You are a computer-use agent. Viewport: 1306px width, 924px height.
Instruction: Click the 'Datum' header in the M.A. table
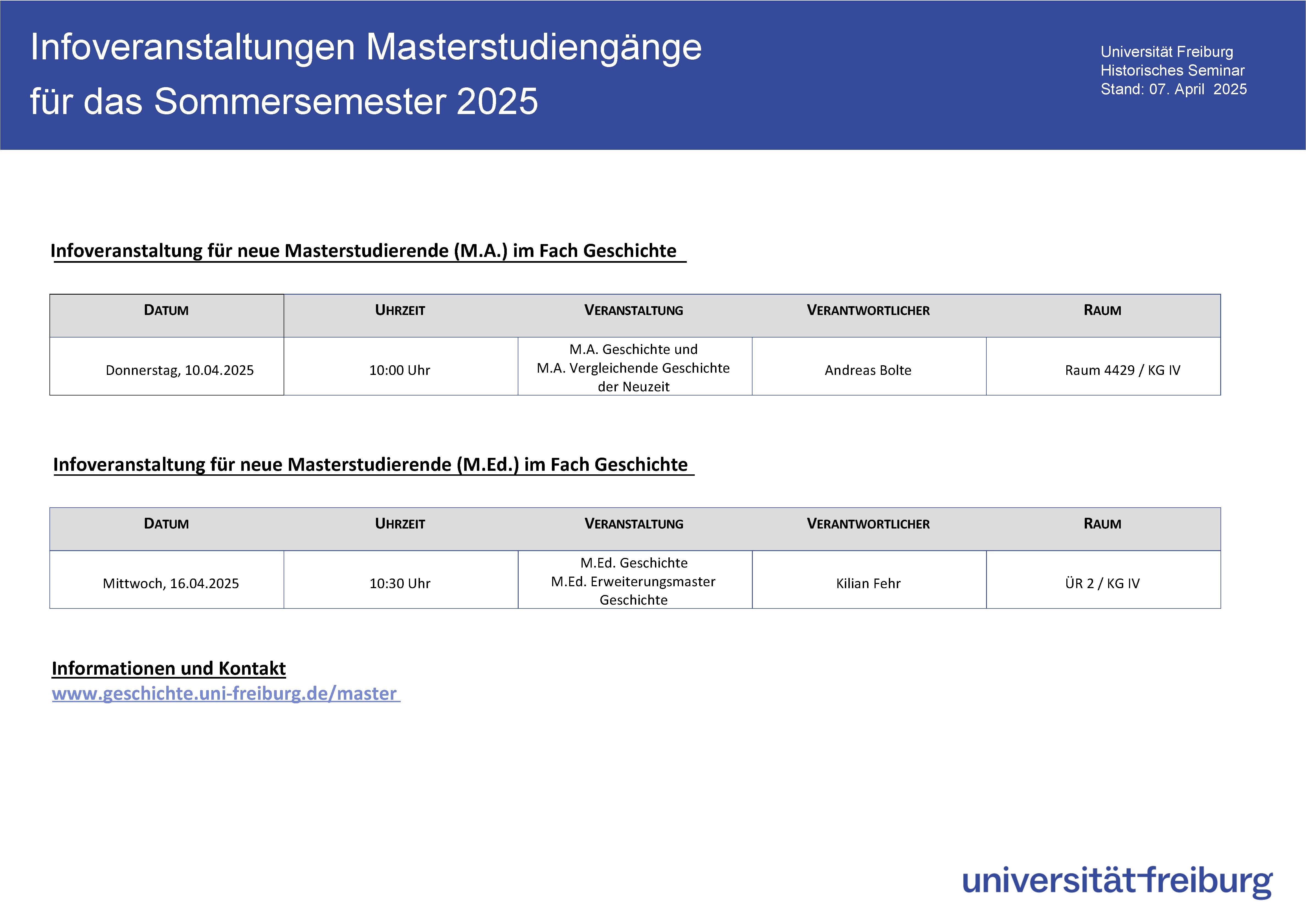pos(166,310)
